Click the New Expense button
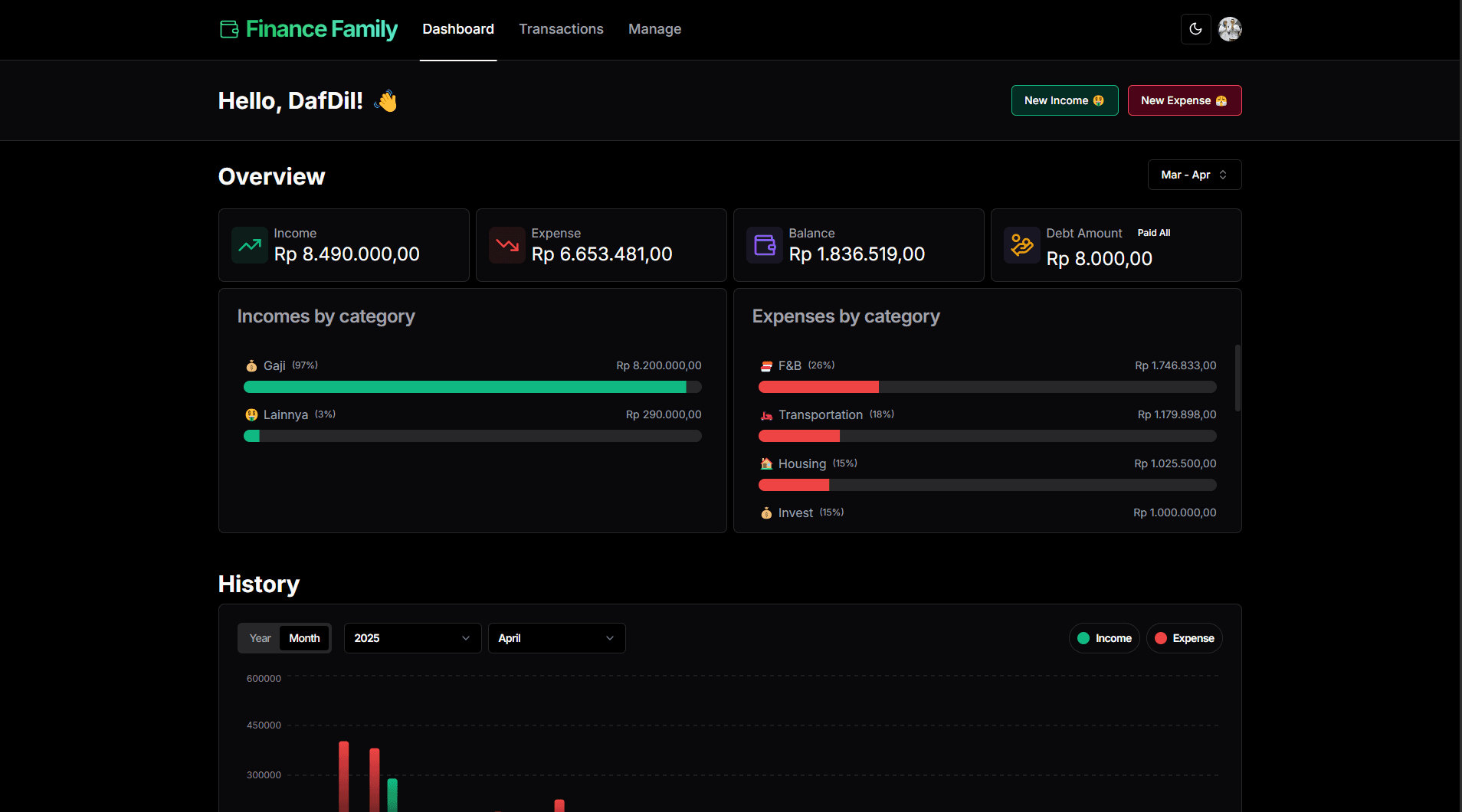Viewport: 1462px width, 812px height. (1184, 100)
